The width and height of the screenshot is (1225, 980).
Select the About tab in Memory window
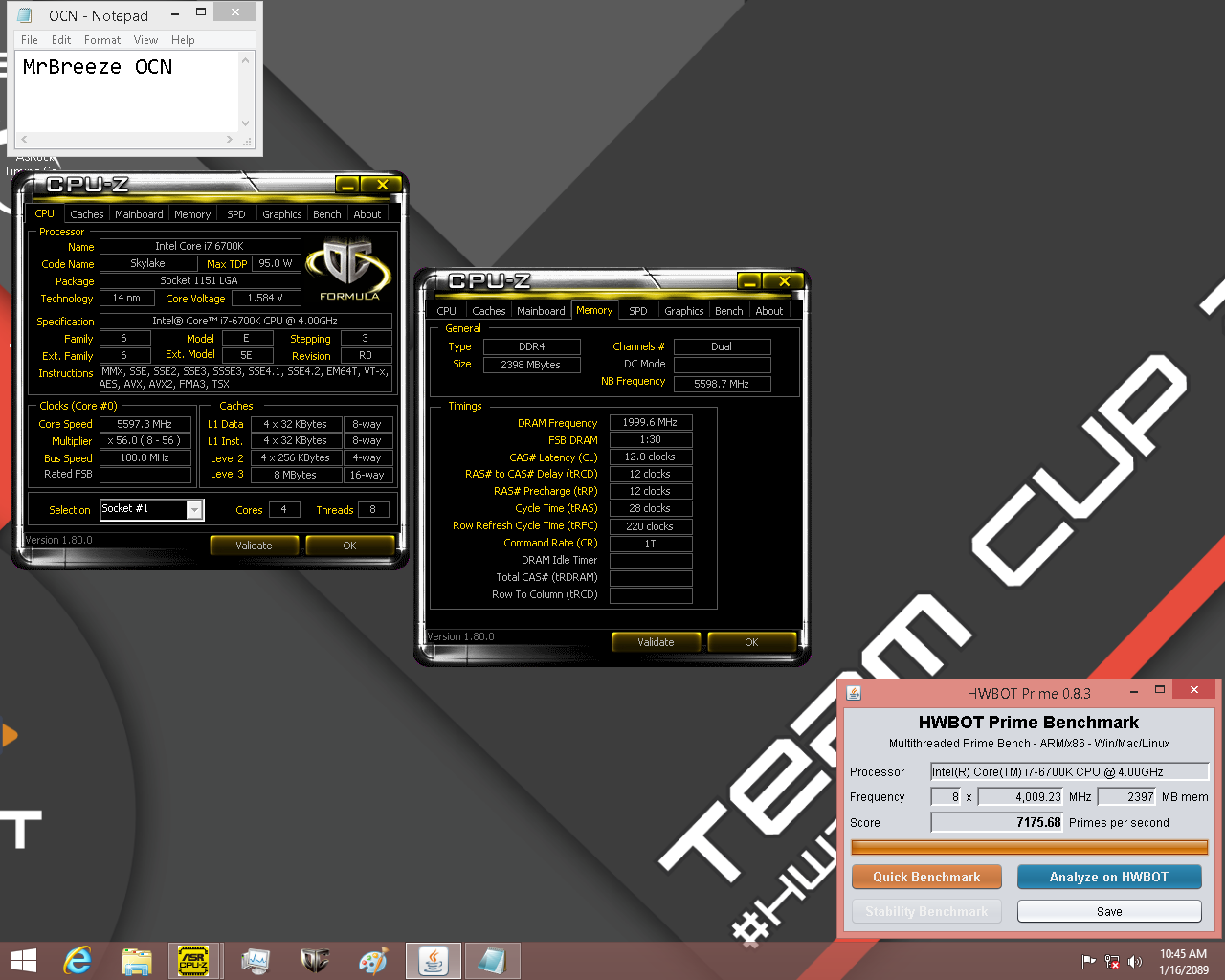769,311
